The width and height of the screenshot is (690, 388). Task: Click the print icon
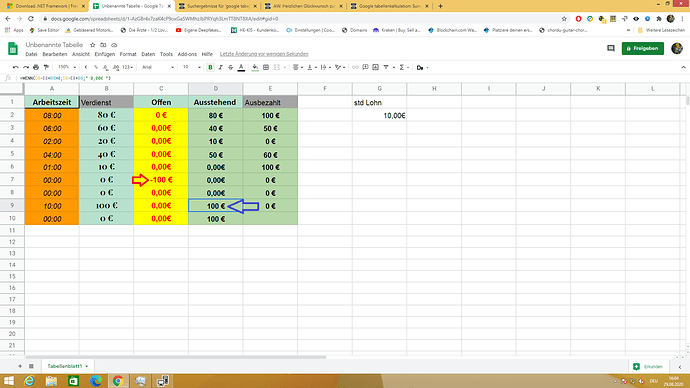tap(36, 67)
